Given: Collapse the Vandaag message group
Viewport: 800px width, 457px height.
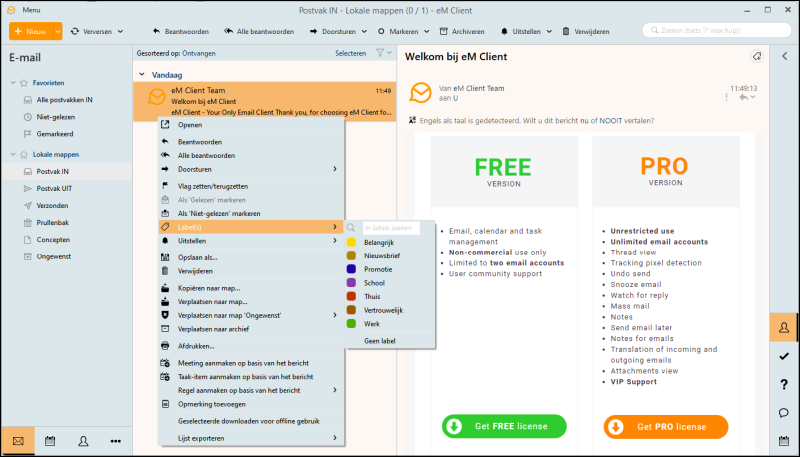Looking at the screenshot, I should click(142, 75).
